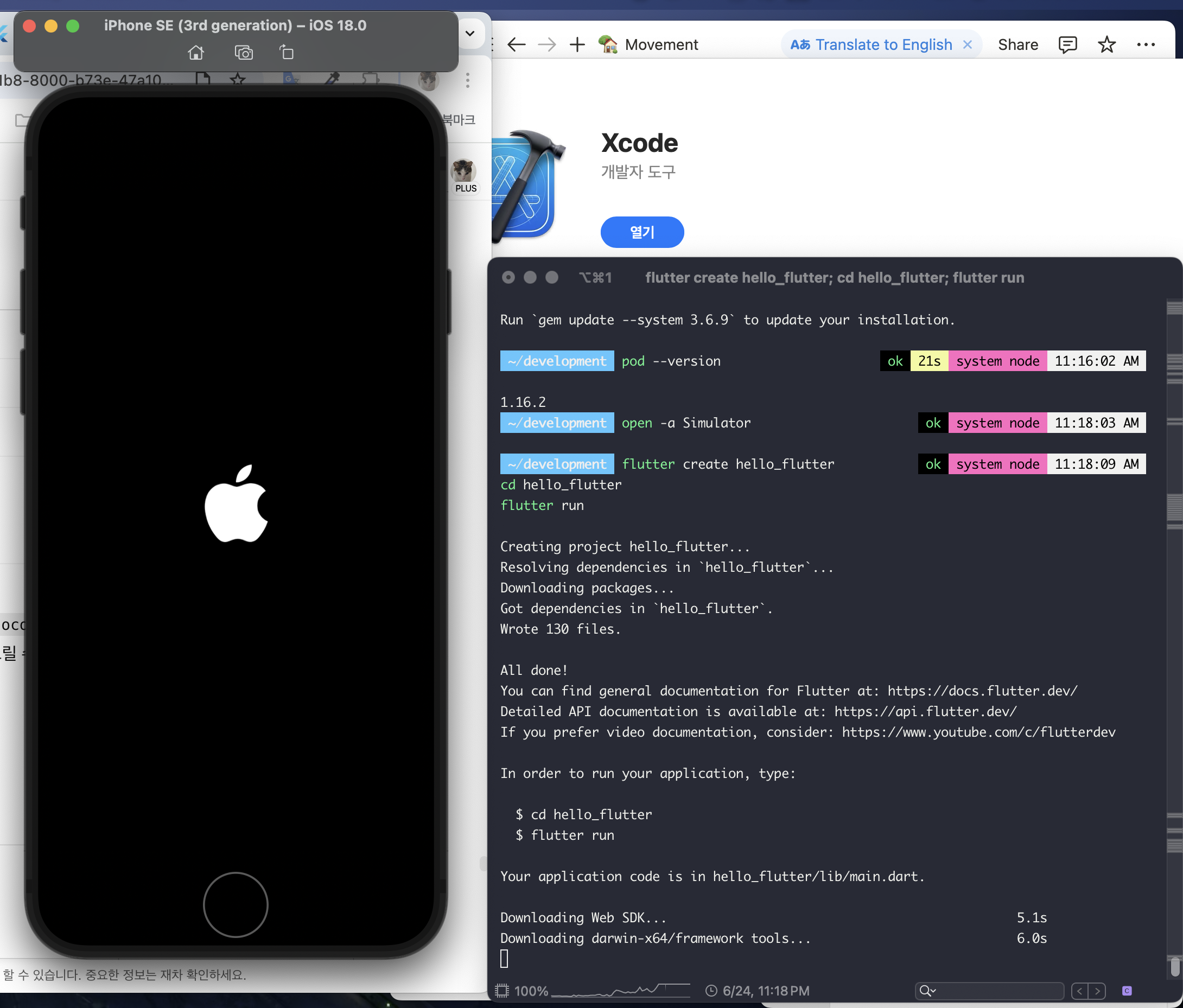Click the comment bubble icon
Screen dimensions: 1183x1008
point(1067,44)
